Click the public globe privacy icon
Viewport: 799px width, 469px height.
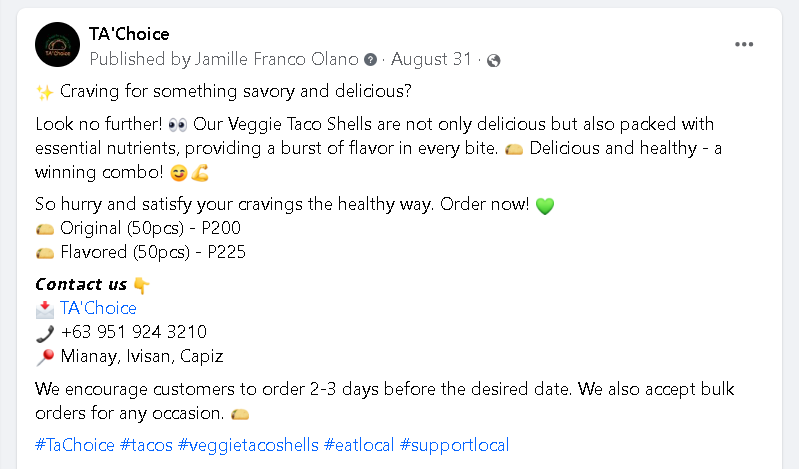tap(493, 60)
